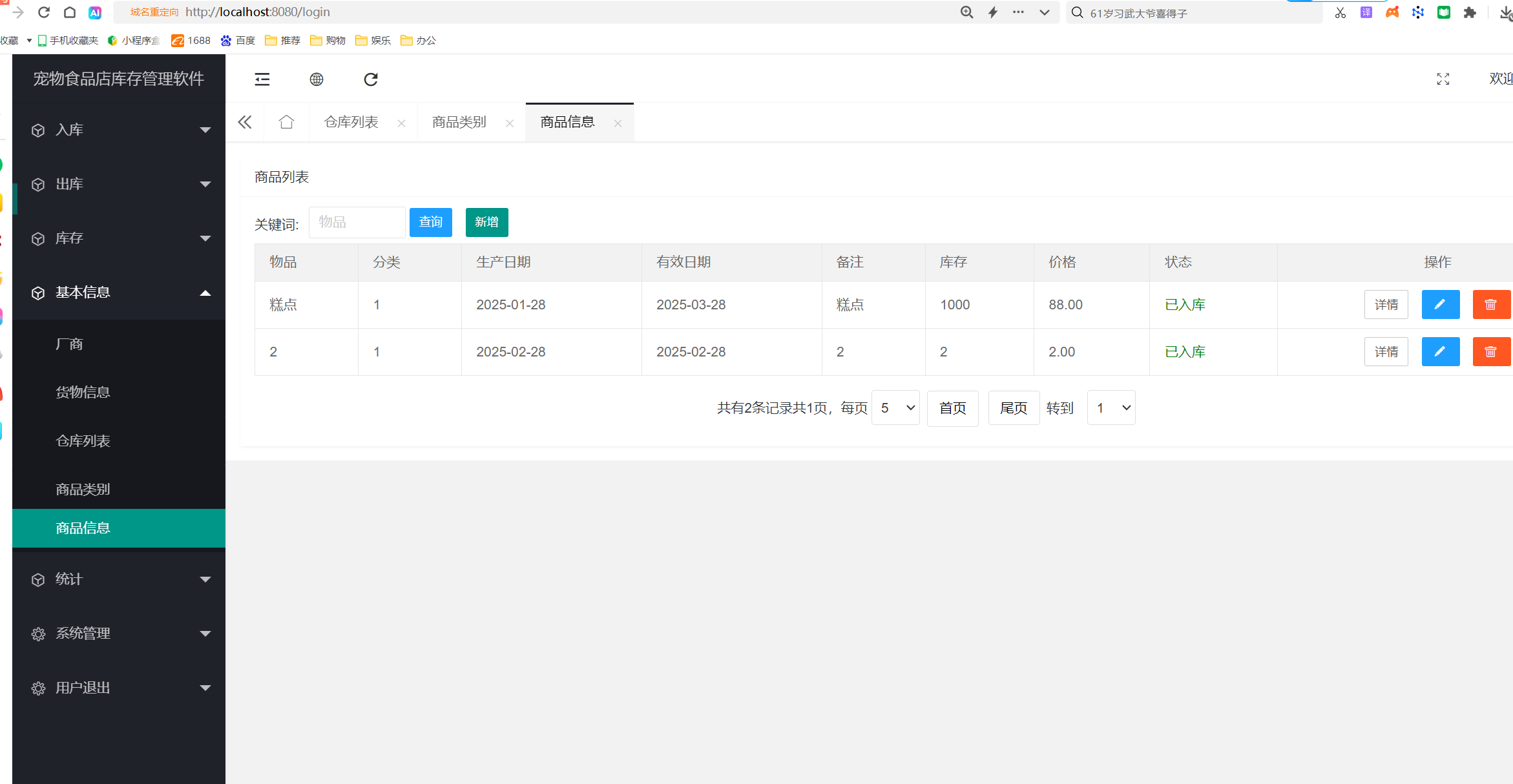Screen dimensions: 1513x784
Task: Click red delete trash icon for row 2
Action: point(1491,352)
